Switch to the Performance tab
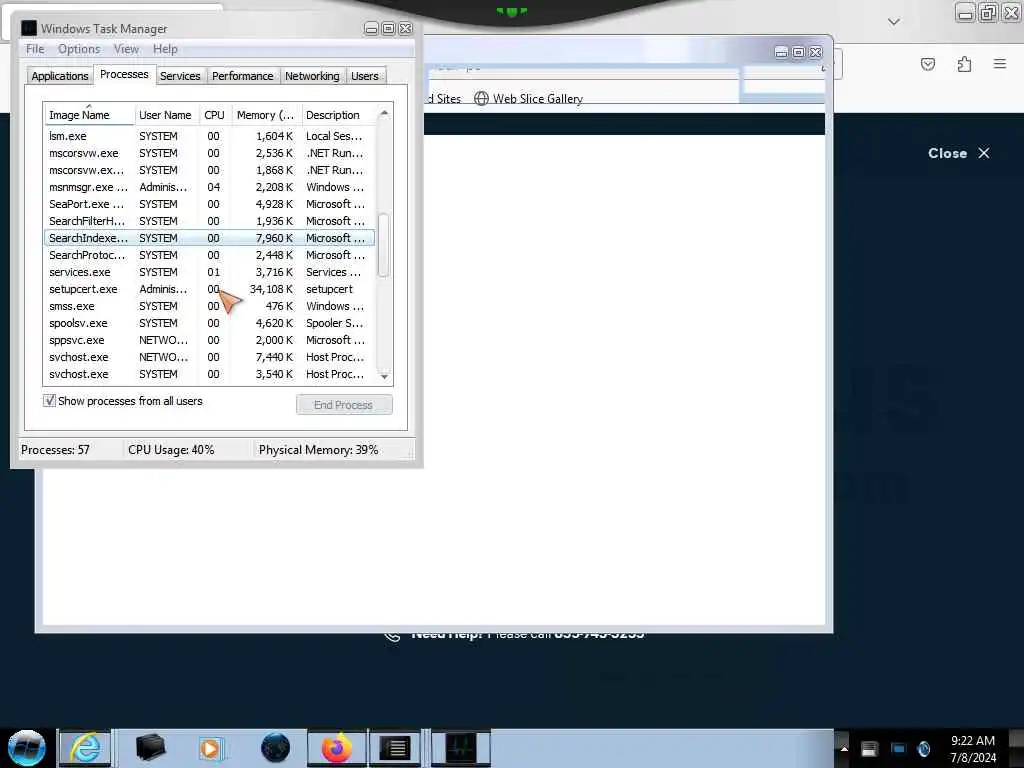1024x768 pixels. tap(243, 76)
